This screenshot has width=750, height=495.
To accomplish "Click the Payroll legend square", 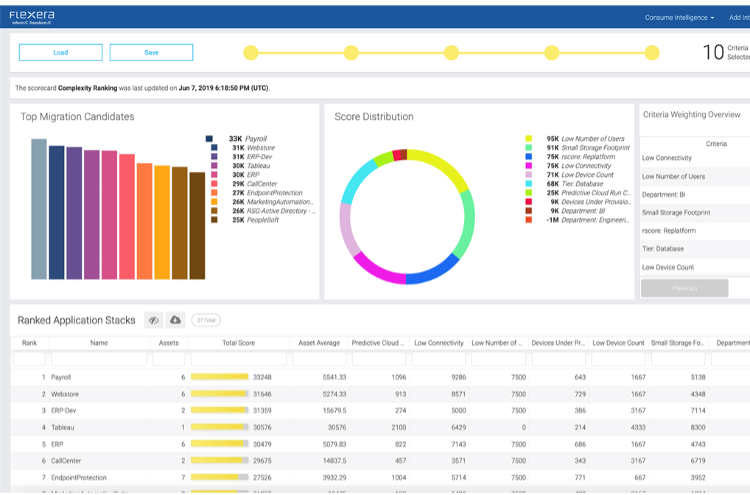I will (x=209, y=139).
